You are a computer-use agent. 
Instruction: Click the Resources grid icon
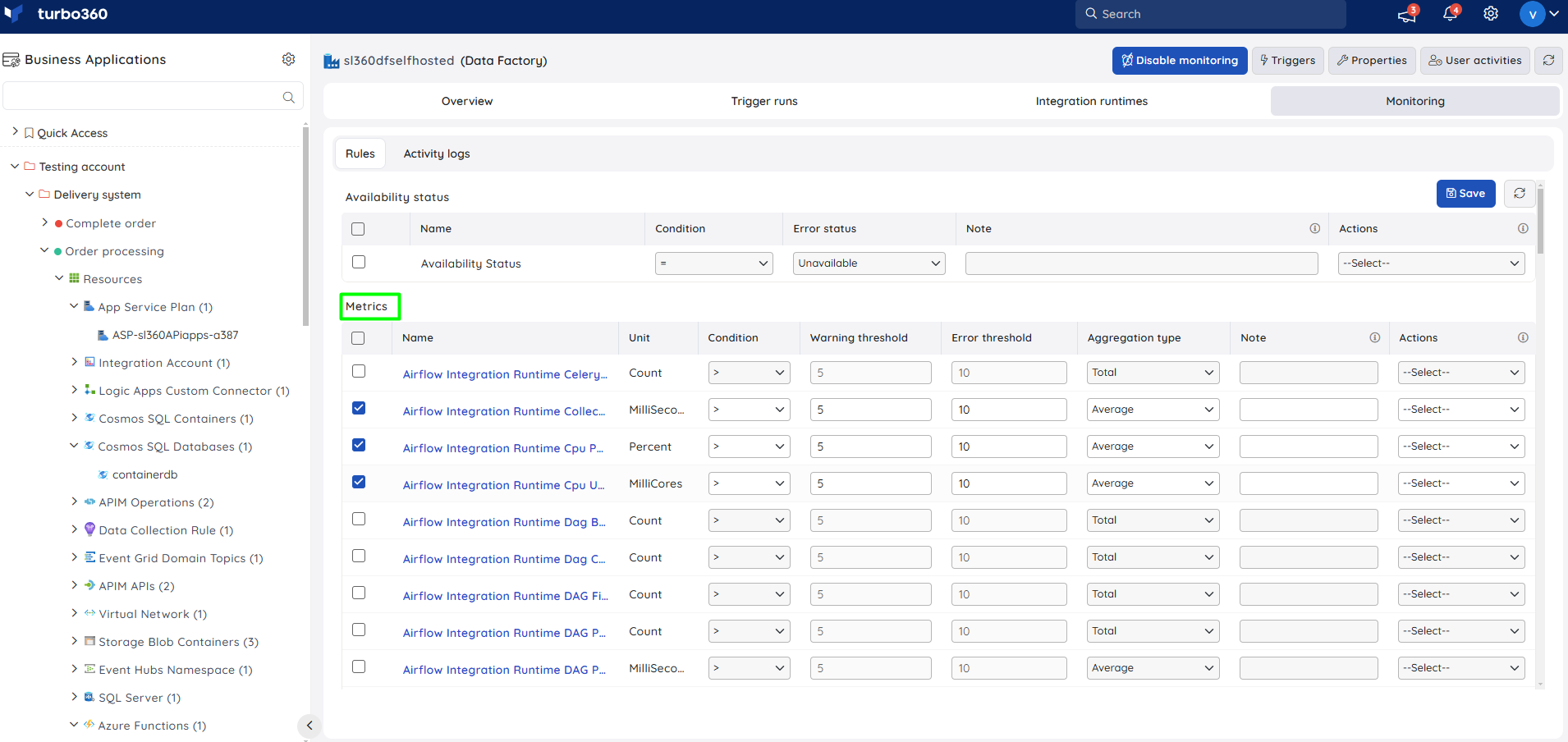[74, 278]
